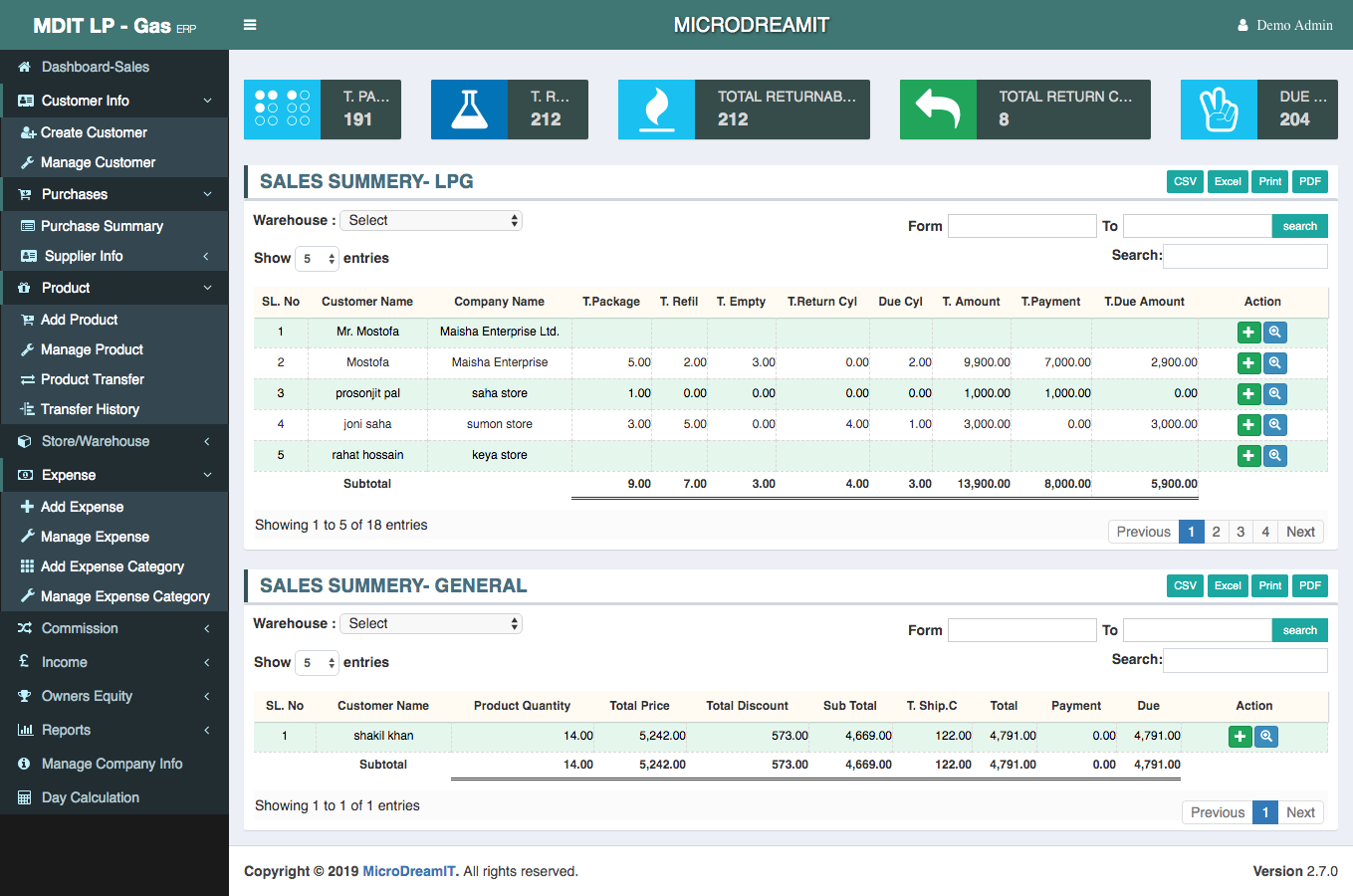Click the magnifier view icon for rahat hossain
Image resolution: width=1353 pixels, height=896 pixels.
[x=1274, y=456]
